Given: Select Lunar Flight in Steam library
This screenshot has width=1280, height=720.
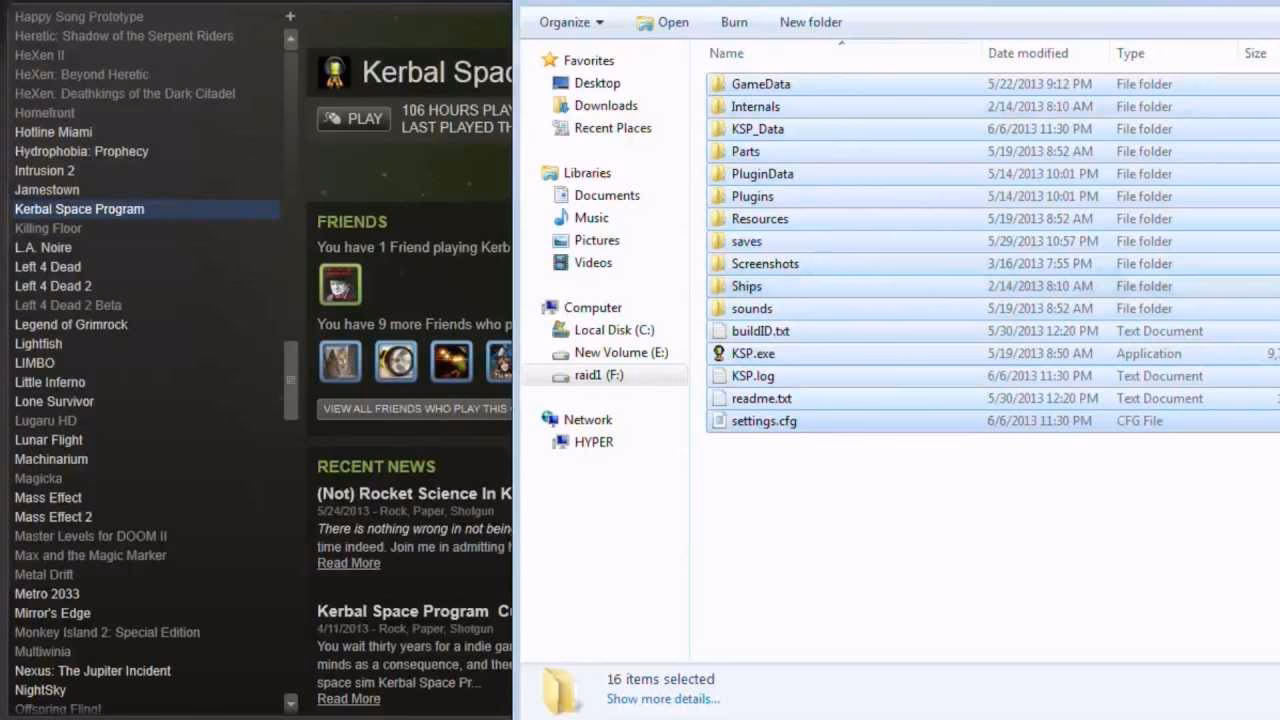Looking at the screenshot, I should (x=48, y=440).
